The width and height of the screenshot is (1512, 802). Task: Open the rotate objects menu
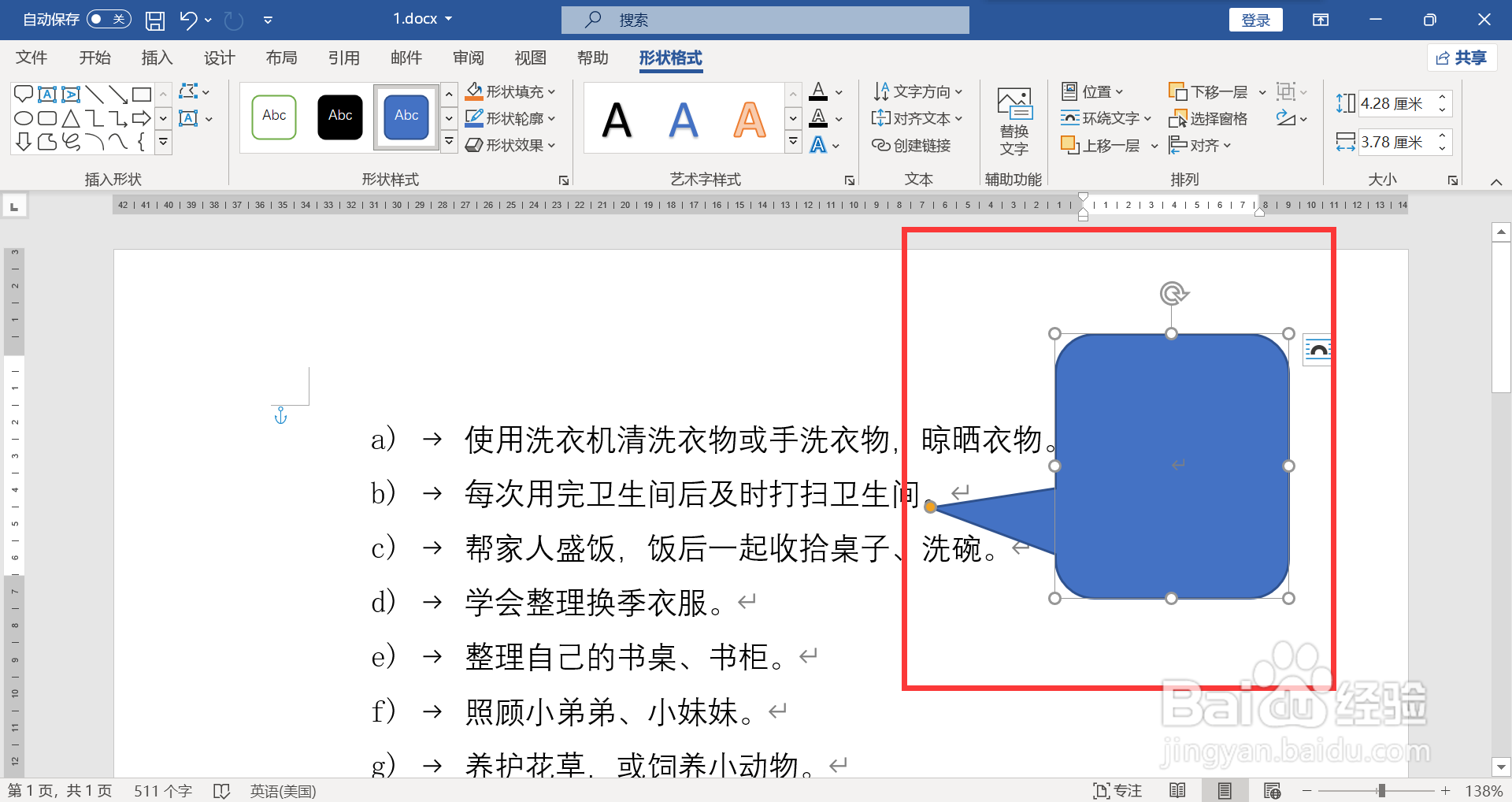1291,118
